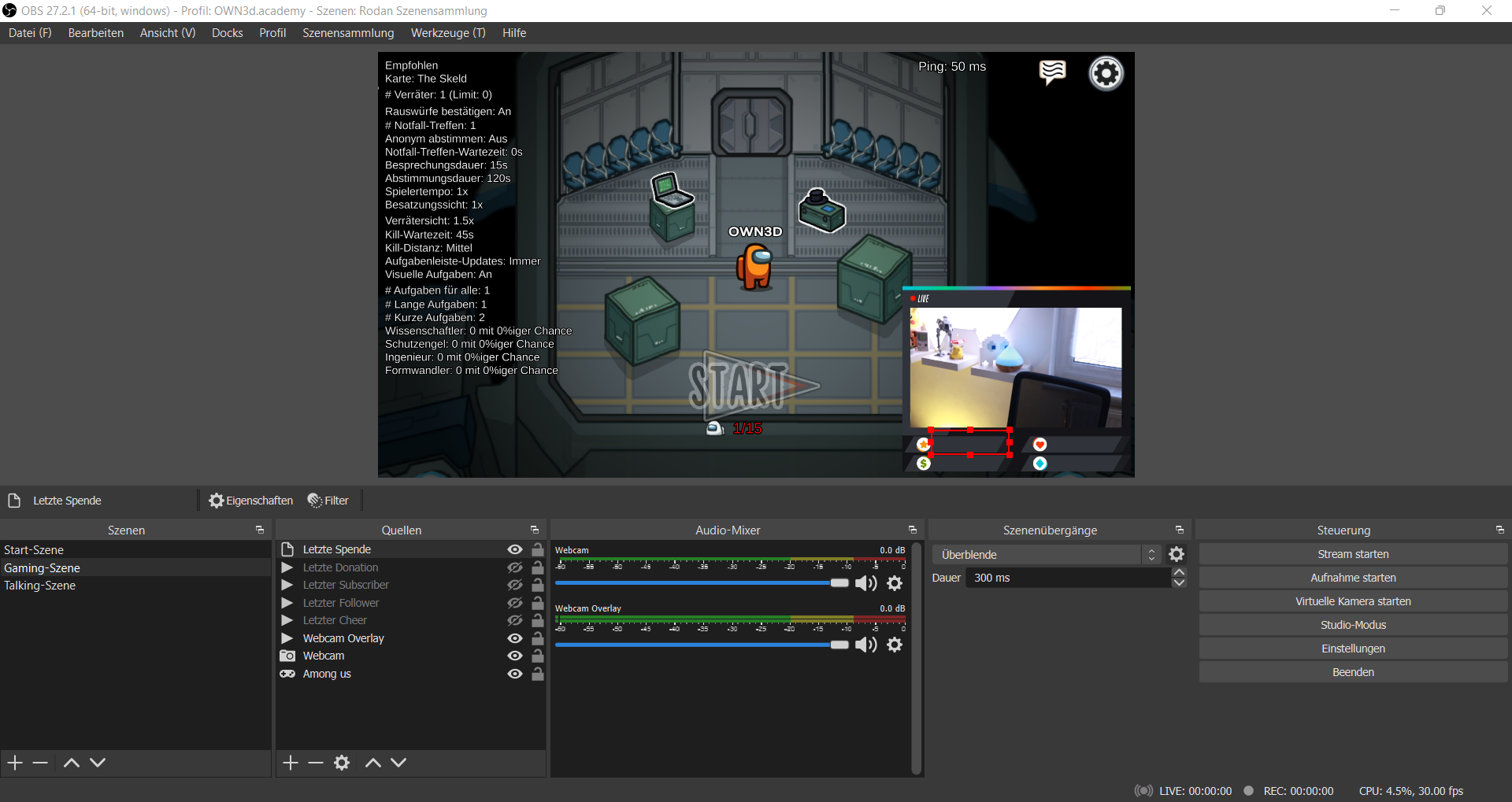This screenshot has width=1512, height=802.
Task: Show the Letzte Donation source
Action: pyautogui.click(x=515, y=567)
